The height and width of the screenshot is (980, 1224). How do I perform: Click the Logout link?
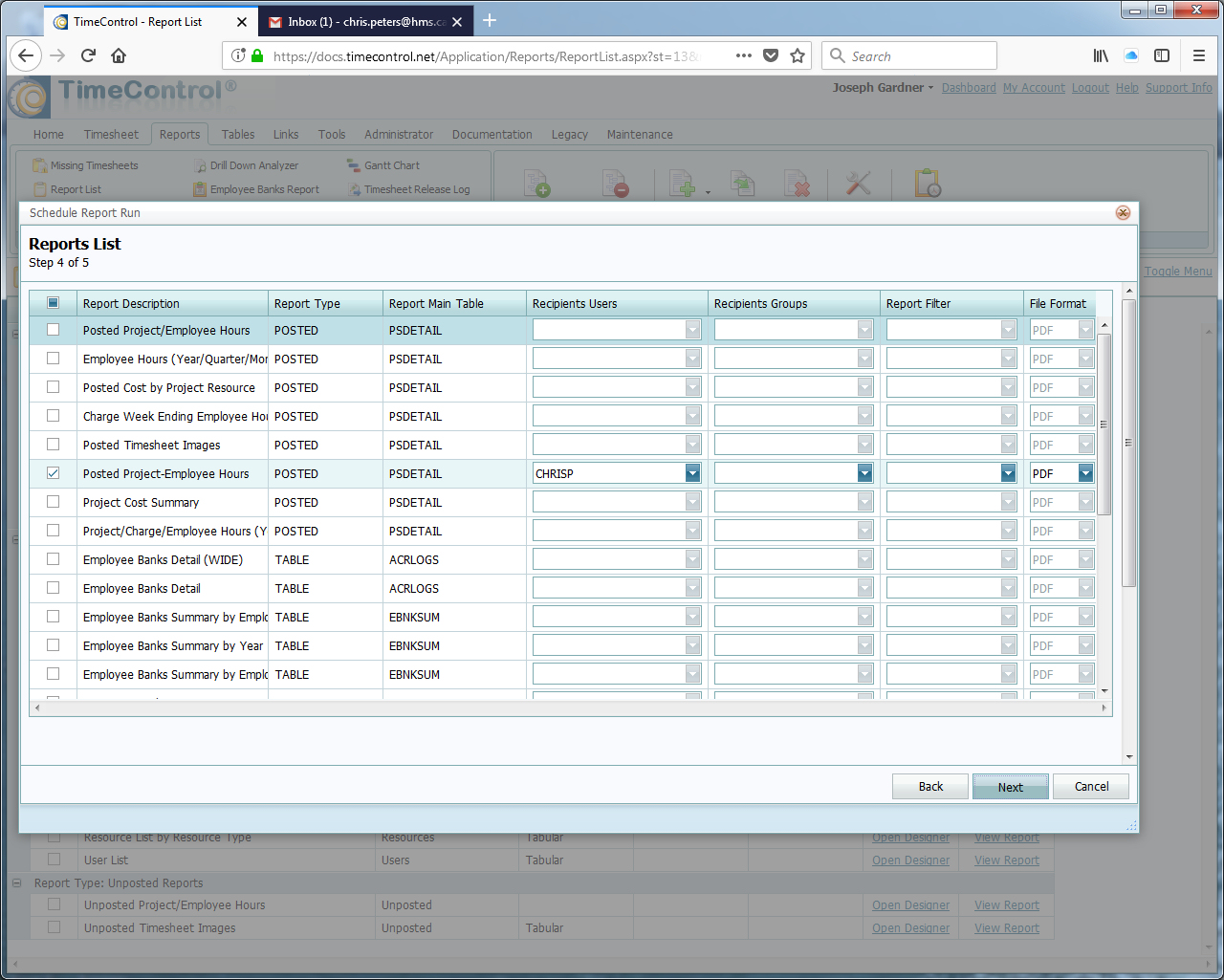(1090, 88)
